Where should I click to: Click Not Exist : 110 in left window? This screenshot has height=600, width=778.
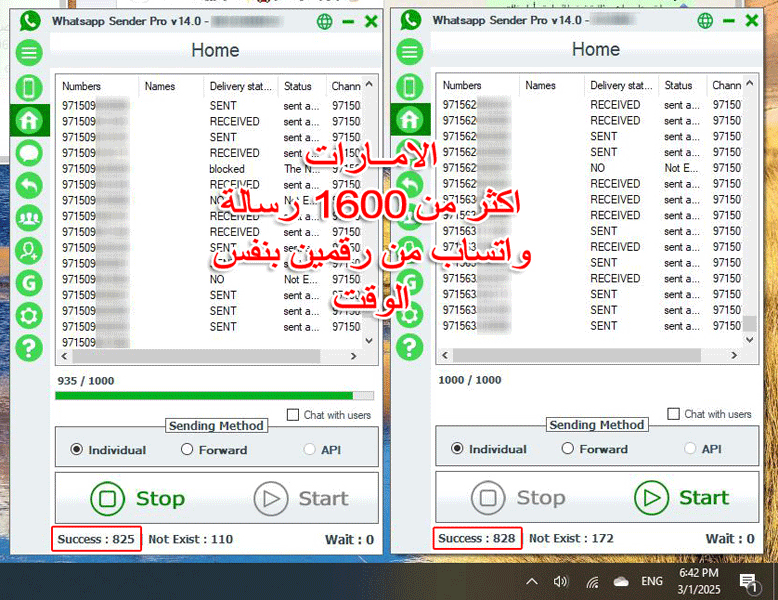coord(191,539)
